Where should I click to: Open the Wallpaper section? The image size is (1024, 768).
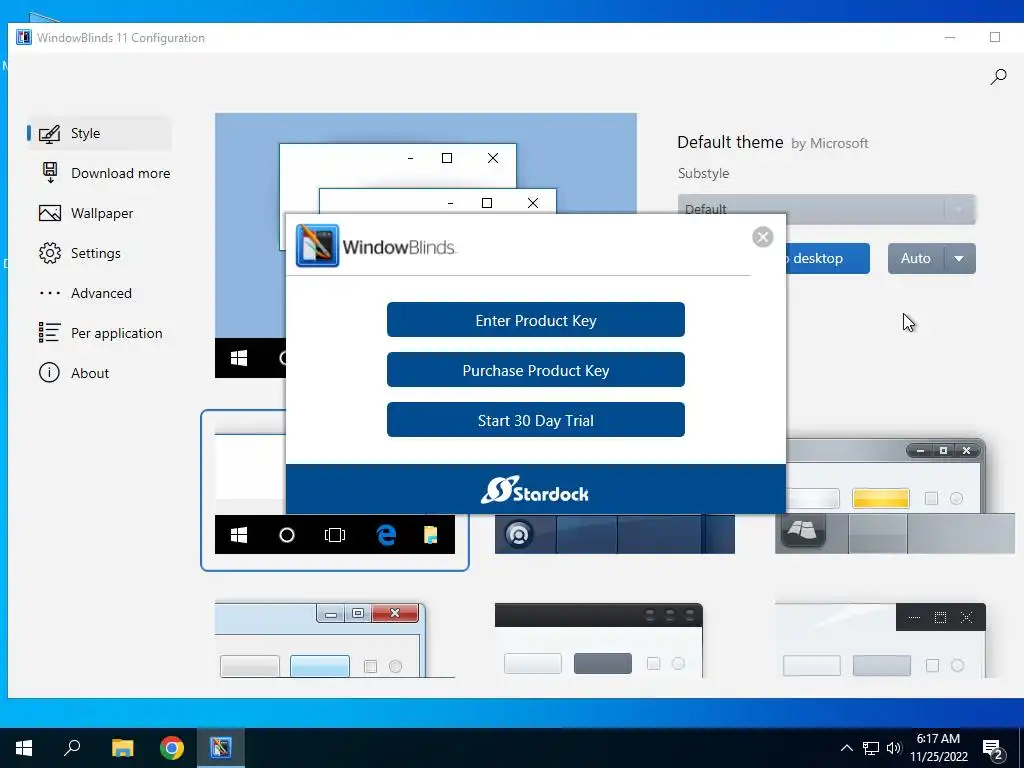pos(99,213)
